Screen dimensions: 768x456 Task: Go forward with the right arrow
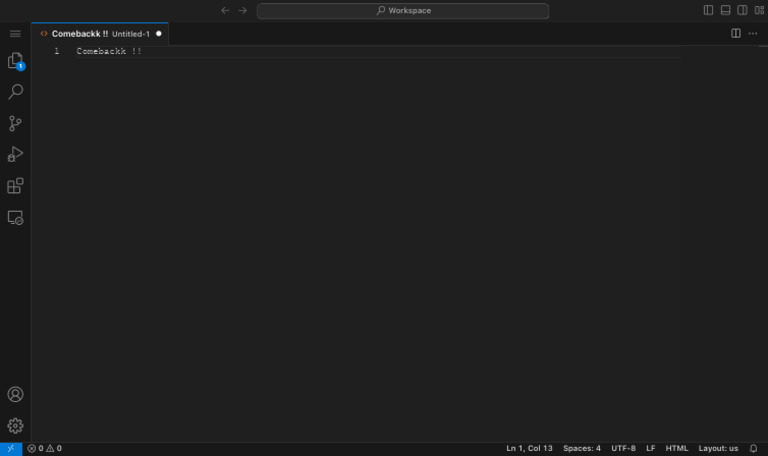pos(242,10)
